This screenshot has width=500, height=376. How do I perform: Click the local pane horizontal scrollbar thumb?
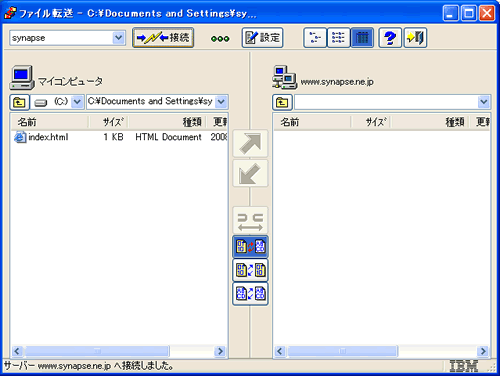(97, 351)
